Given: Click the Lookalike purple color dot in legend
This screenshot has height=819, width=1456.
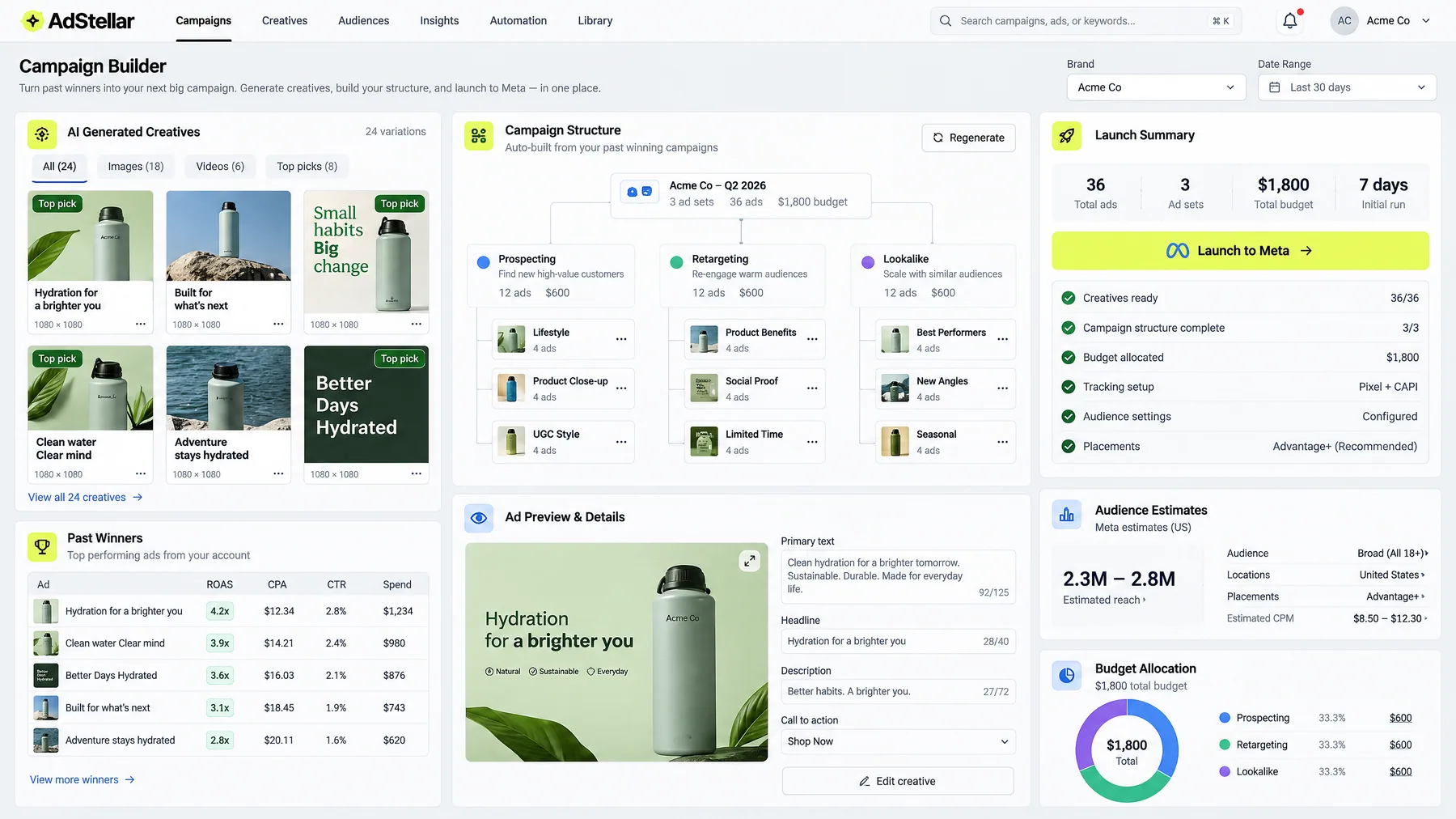Looking at the screenshot, I should pos(1225,772).
